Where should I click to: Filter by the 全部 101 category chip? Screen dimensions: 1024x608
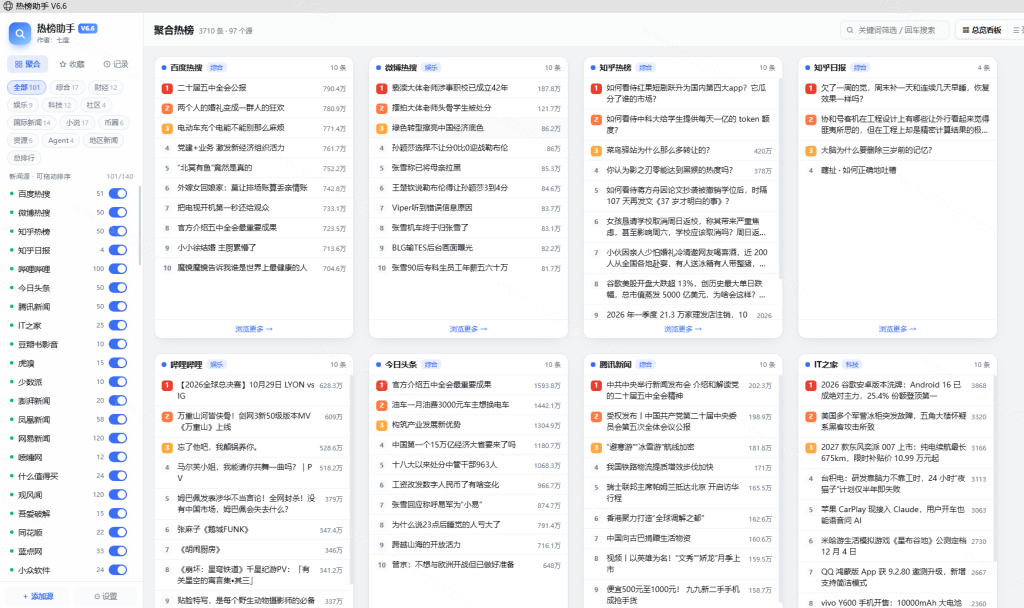coord(27,88)
